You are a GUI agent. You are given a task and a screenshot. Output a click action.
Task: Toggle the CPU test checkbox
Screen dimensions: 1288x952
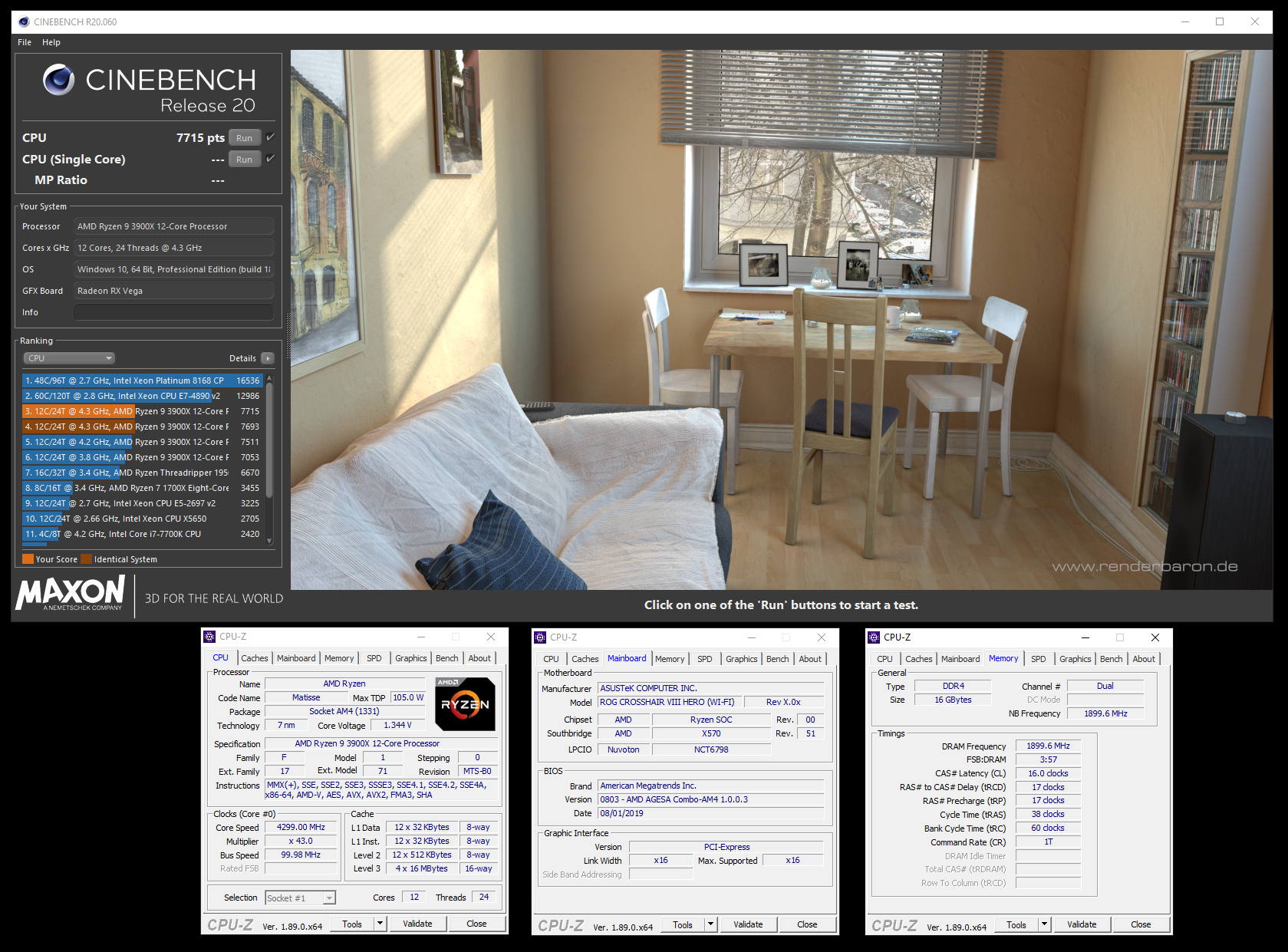point(270,137)
